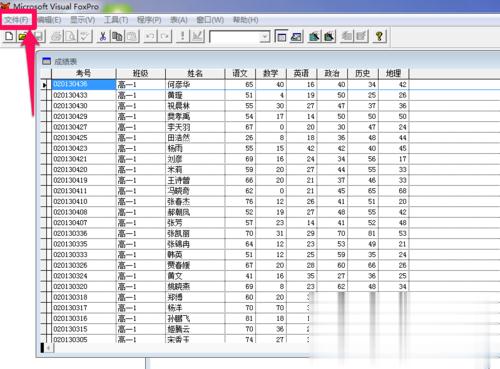Click the horizontal scrollbar left arrow

click(x=49, y=348)
